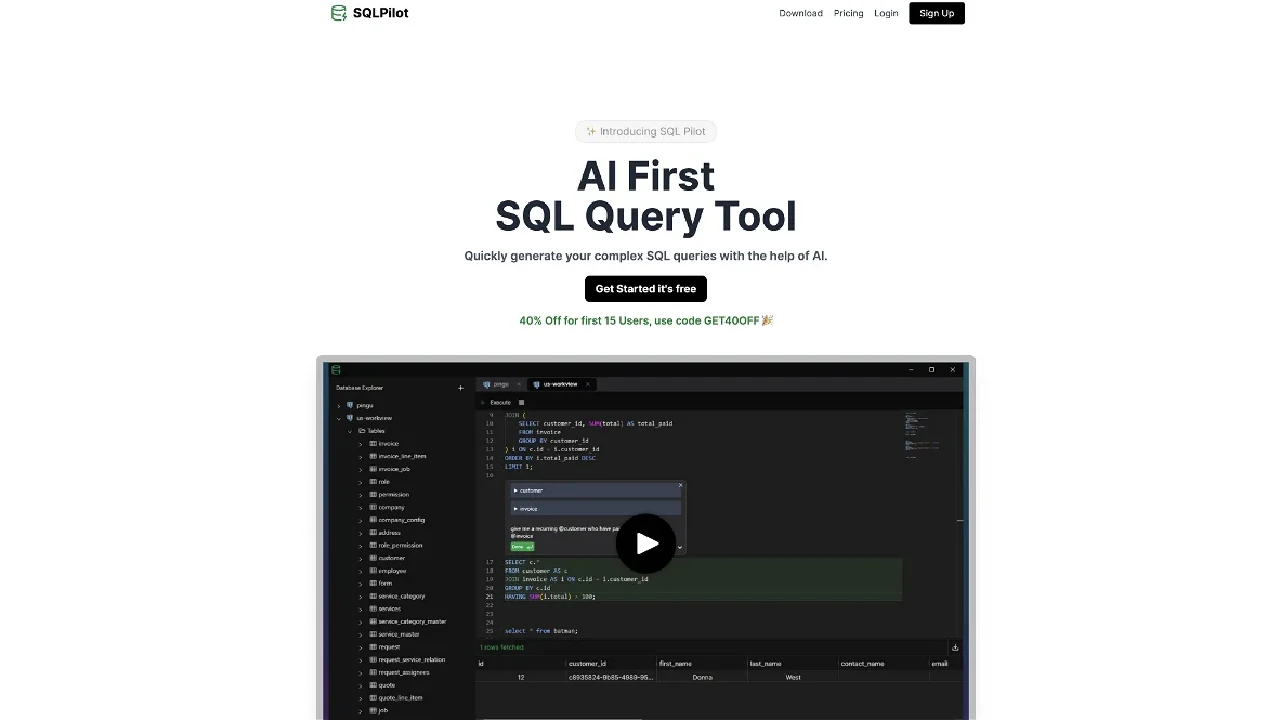Collapse the Tables node under us-workview
1280x720 pixels.
(x=350, y=431)
